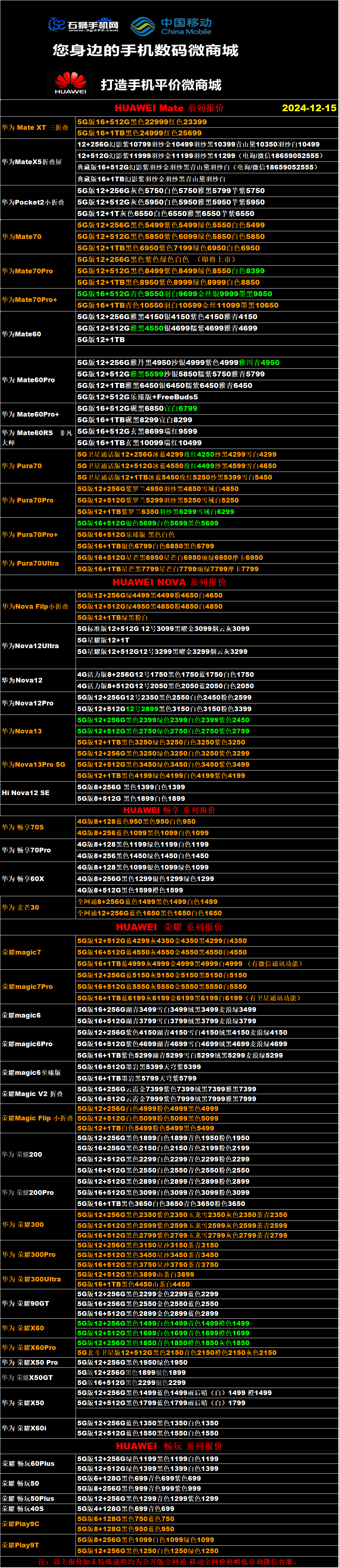This screenshot has height=1568, width=339.
Task: Select the 华为 Pura70Pro+ model cell
Action: pyautogui.click(x=38, y=535)
